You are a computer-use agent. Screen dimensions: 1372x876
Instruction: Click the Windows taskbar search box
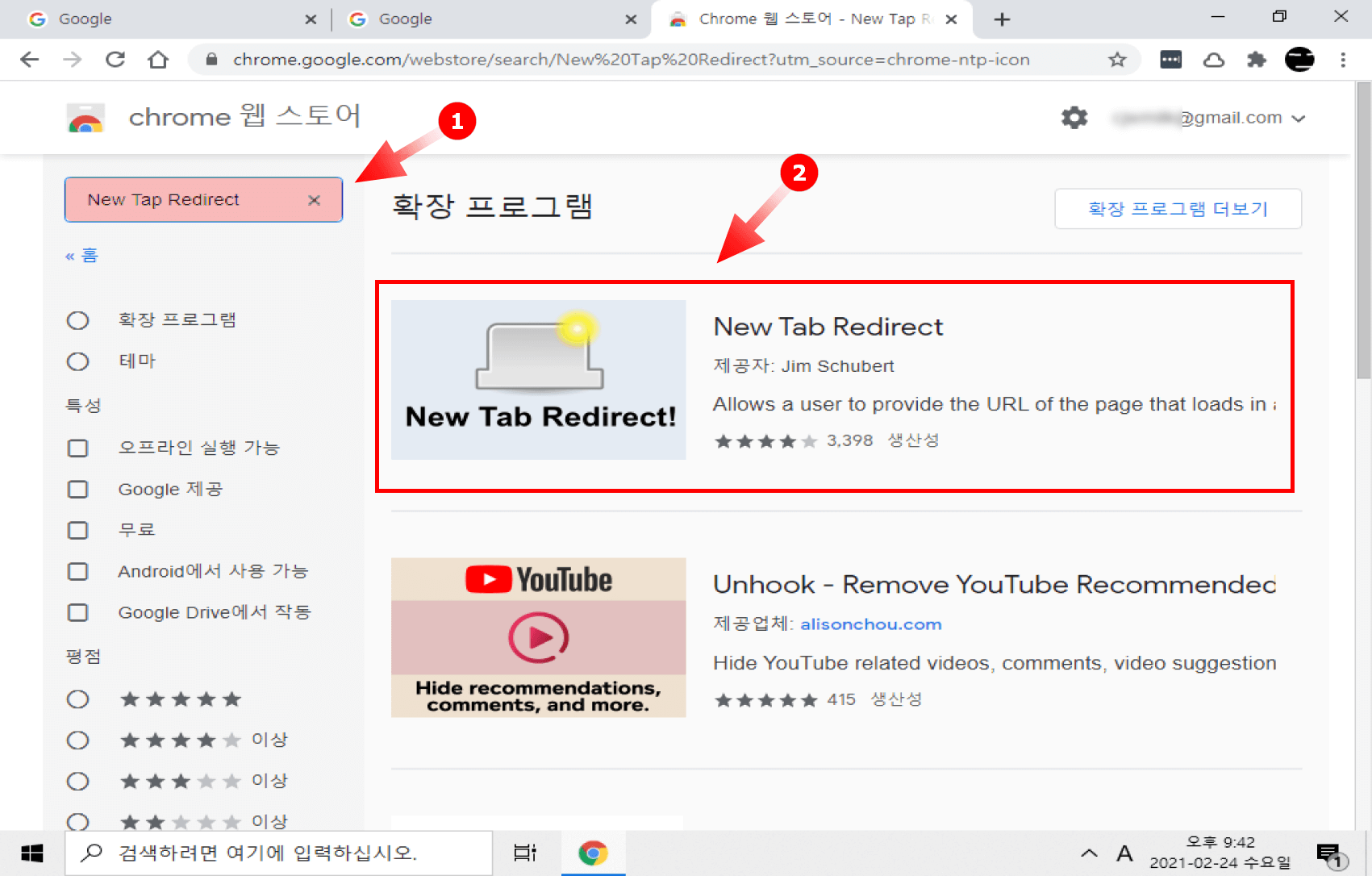click(279, 853)
